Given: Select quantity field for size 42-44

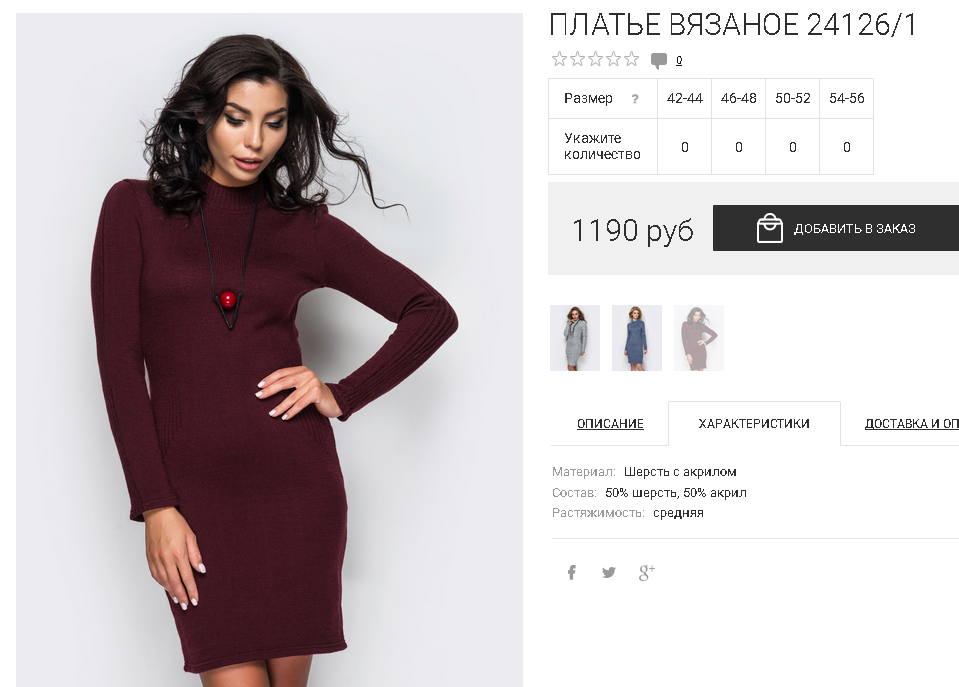Looking at the screenshot, I should tap(684, 147).
